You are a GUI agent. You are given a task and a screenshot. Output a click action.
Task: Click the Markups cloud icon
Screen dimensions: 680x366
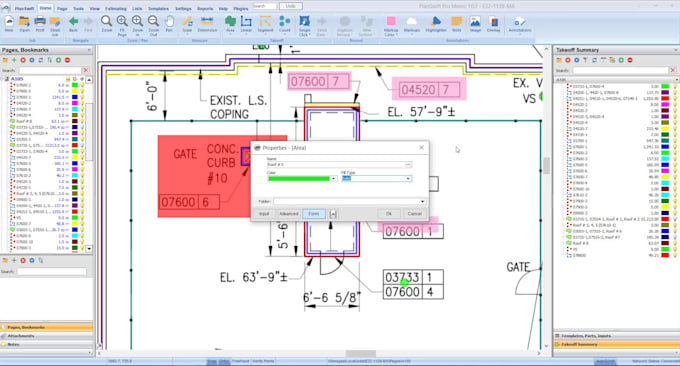click(x=412, y=24)
